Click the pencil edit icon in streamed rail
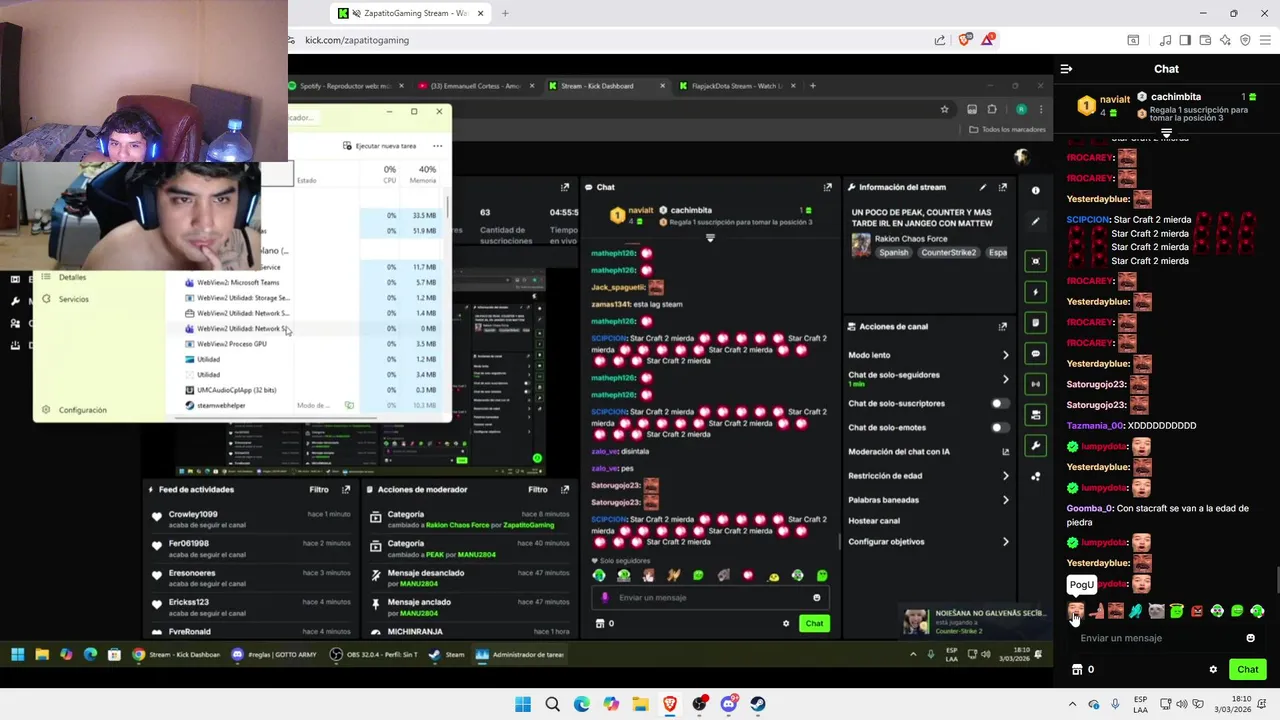 [x=1036, y=221]
